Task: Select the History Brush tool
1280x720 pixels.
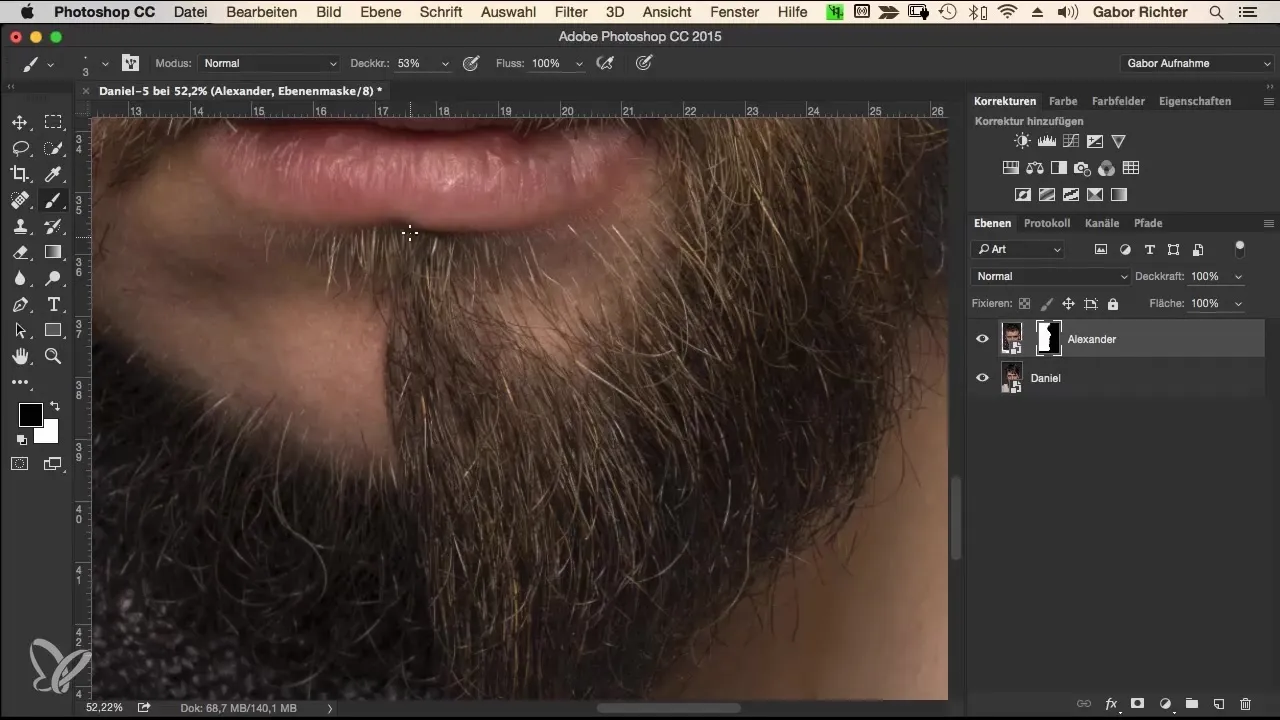Action: pyautogui.click(x=53, y=226)
